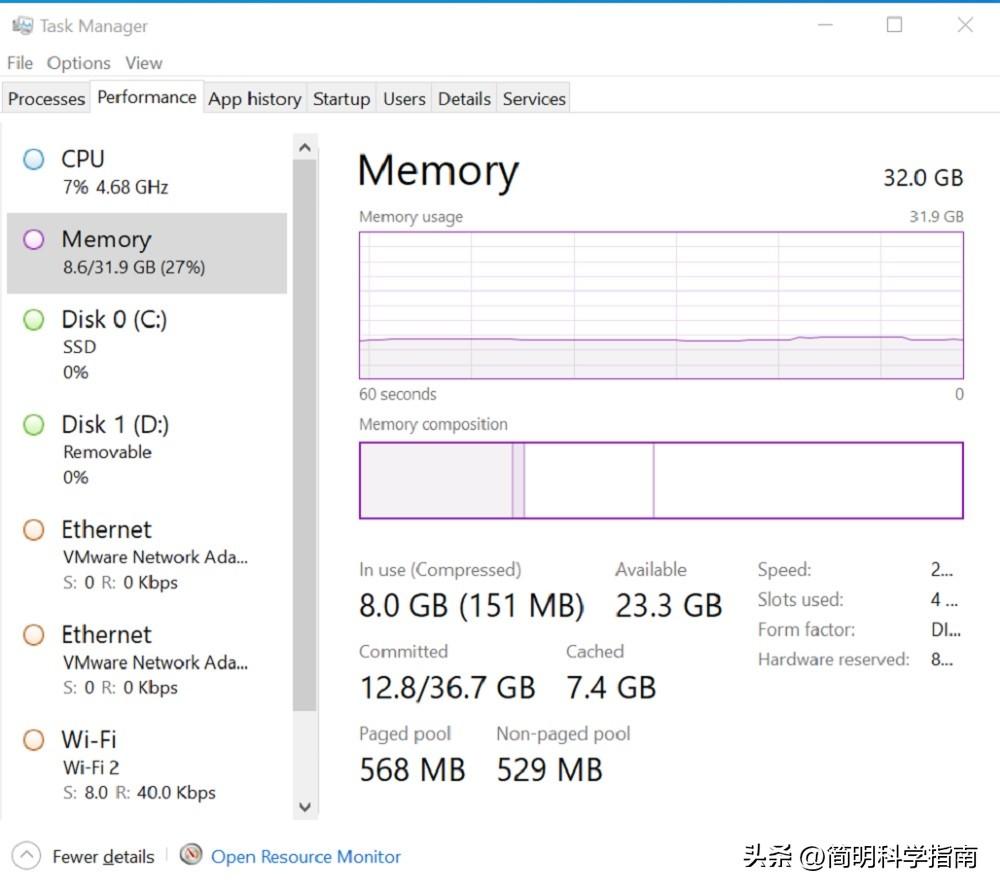Click the Memory composition bar
The height and width of the screenshot is (891, 1000).
pyautogui.click(x=661, y=480)
